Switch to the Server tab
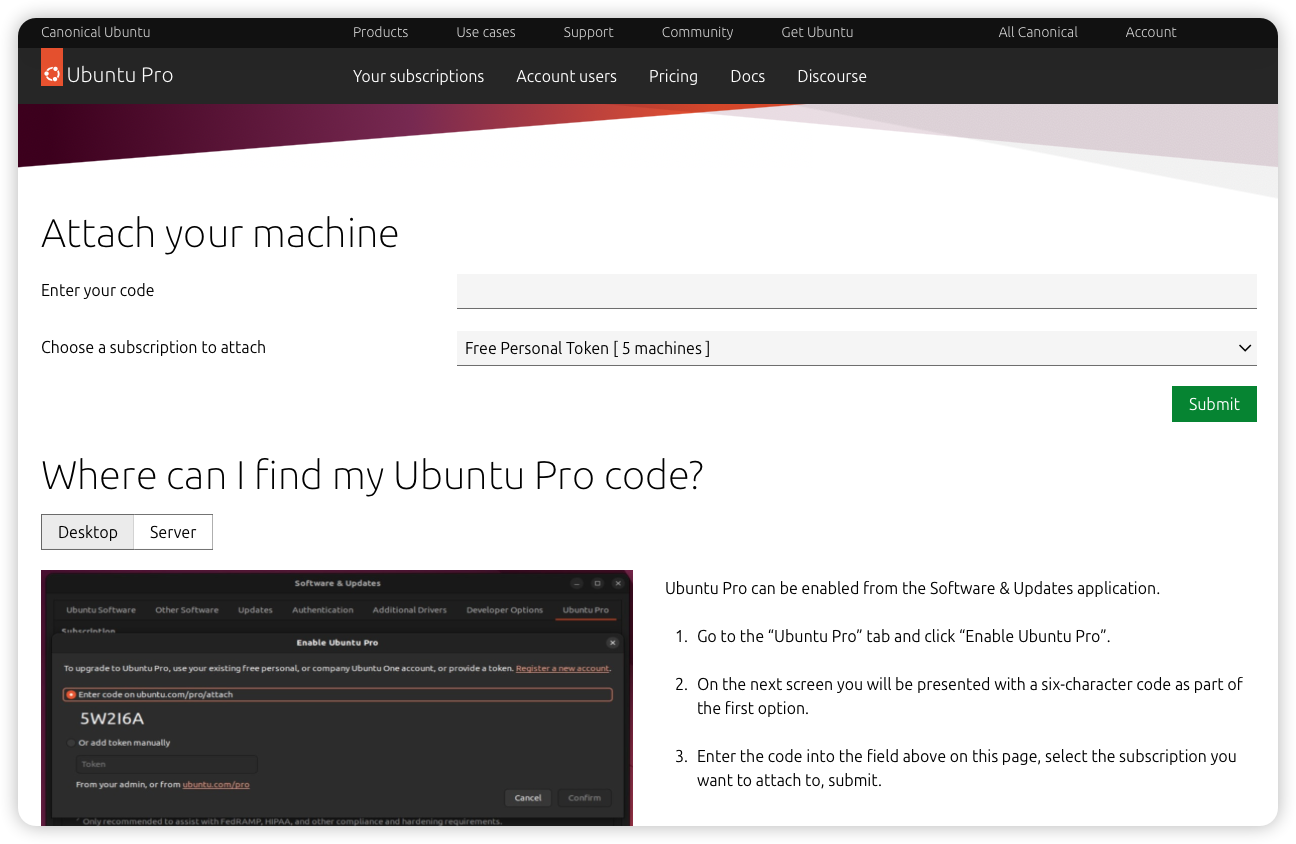 [173, 532]
